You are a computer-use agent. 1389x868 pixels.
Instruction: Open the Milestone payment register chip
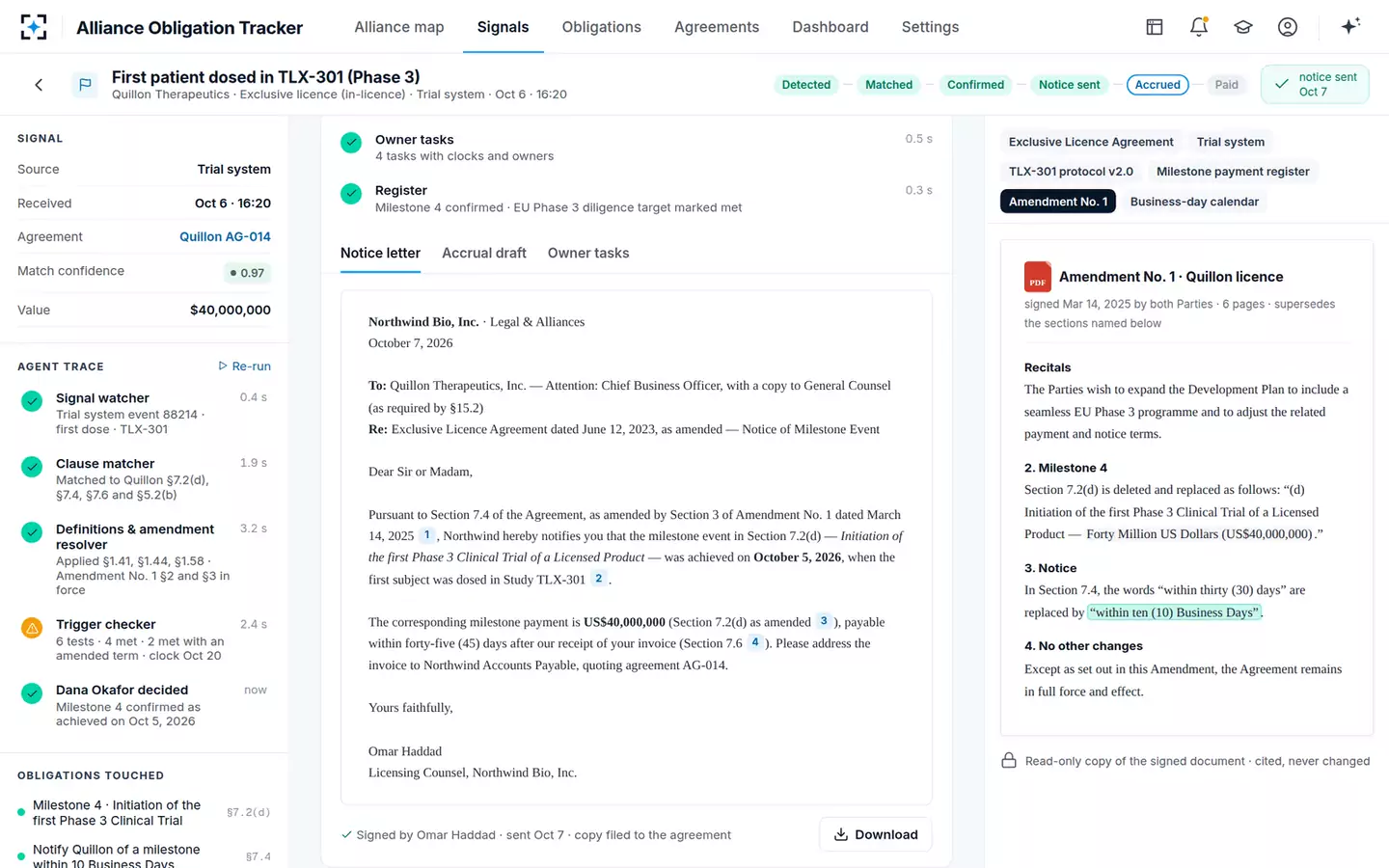(1233, 172)
